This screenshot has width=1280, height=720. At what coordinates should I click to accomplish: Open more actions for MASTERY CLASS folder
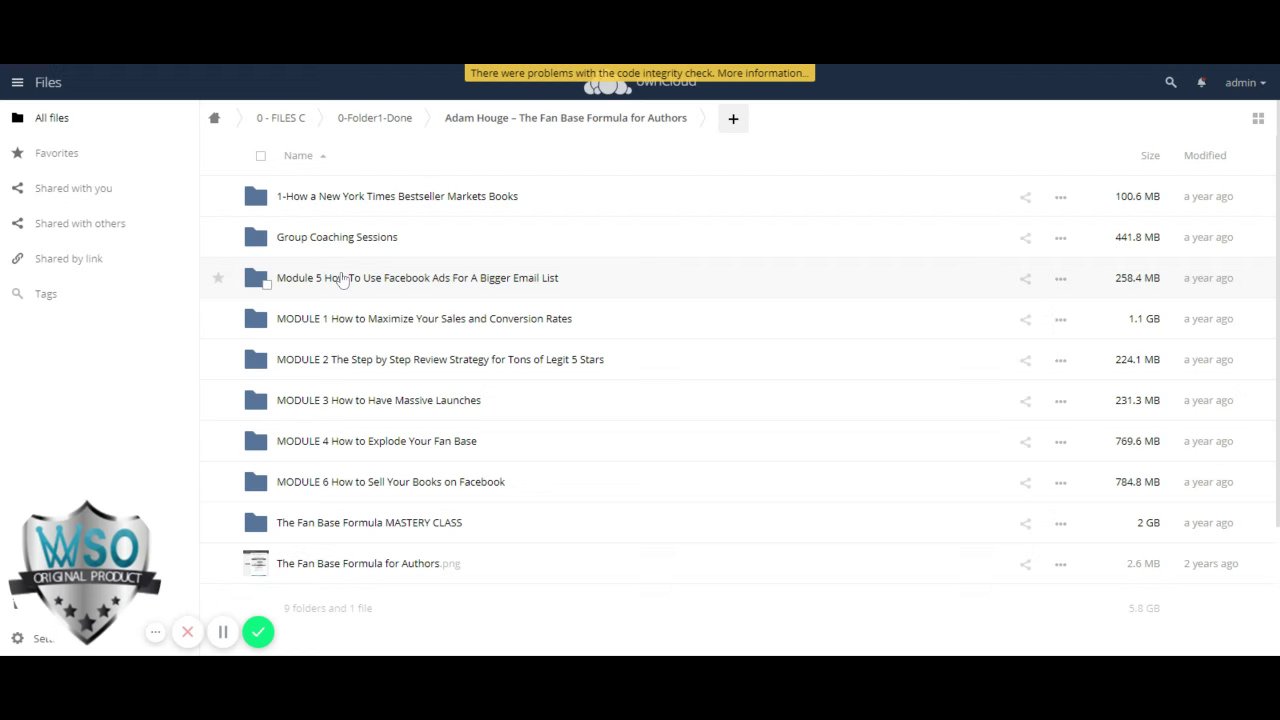tap(1060, 524)
